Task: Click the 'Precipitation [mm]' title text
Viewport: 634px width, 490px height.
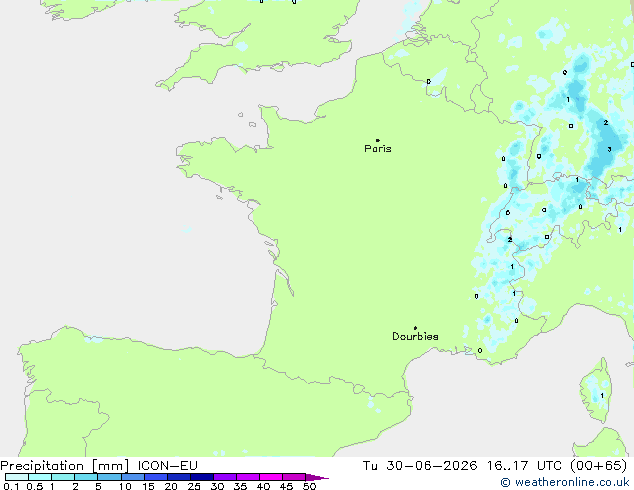Action: pyautogui.click(x=65, y=466)
